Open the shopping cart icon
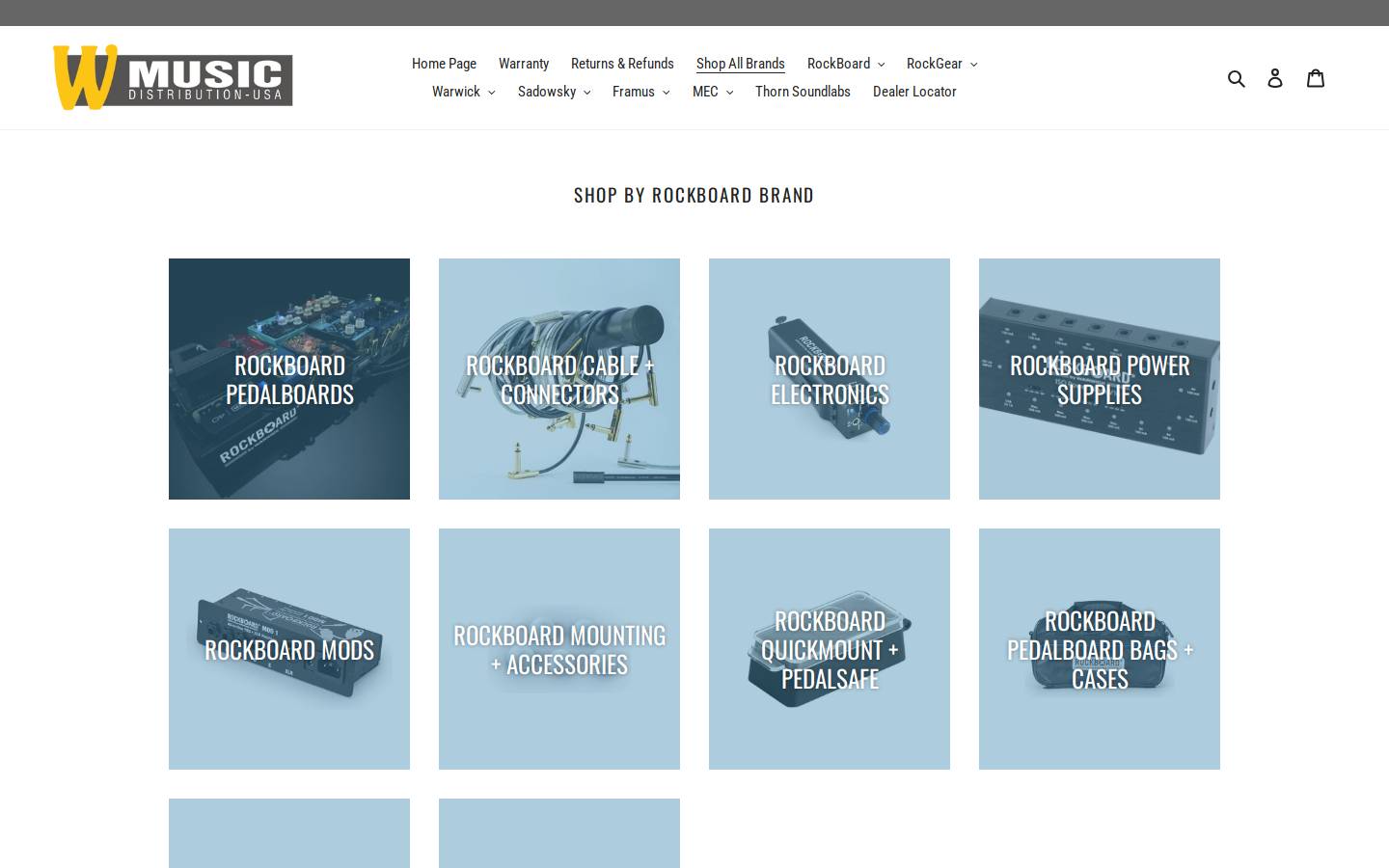The width and height of the screenshot is (1389, 868). 1316,78
